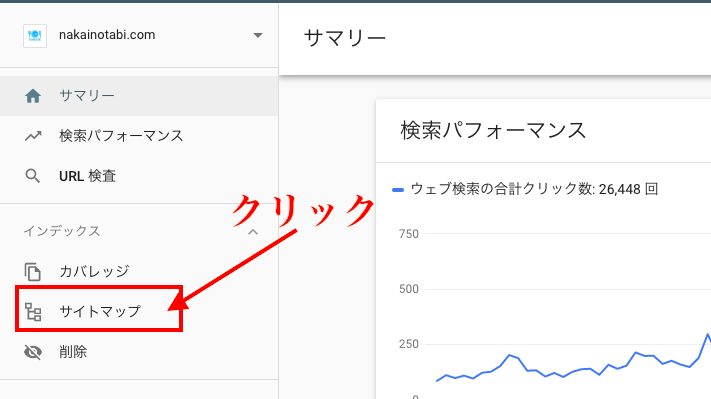Click the サマリー page title
This screenshot has width=711, height=399.
(x=345, y=38)
